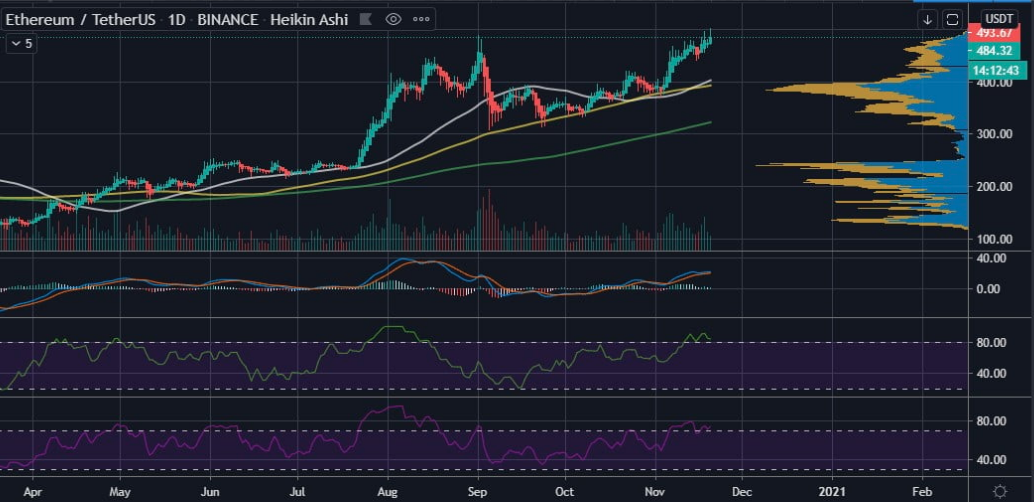This screenshot has height=502, width=1034.
Task: Click the Oct label on time axis
Action: click(x=565, y=491)
